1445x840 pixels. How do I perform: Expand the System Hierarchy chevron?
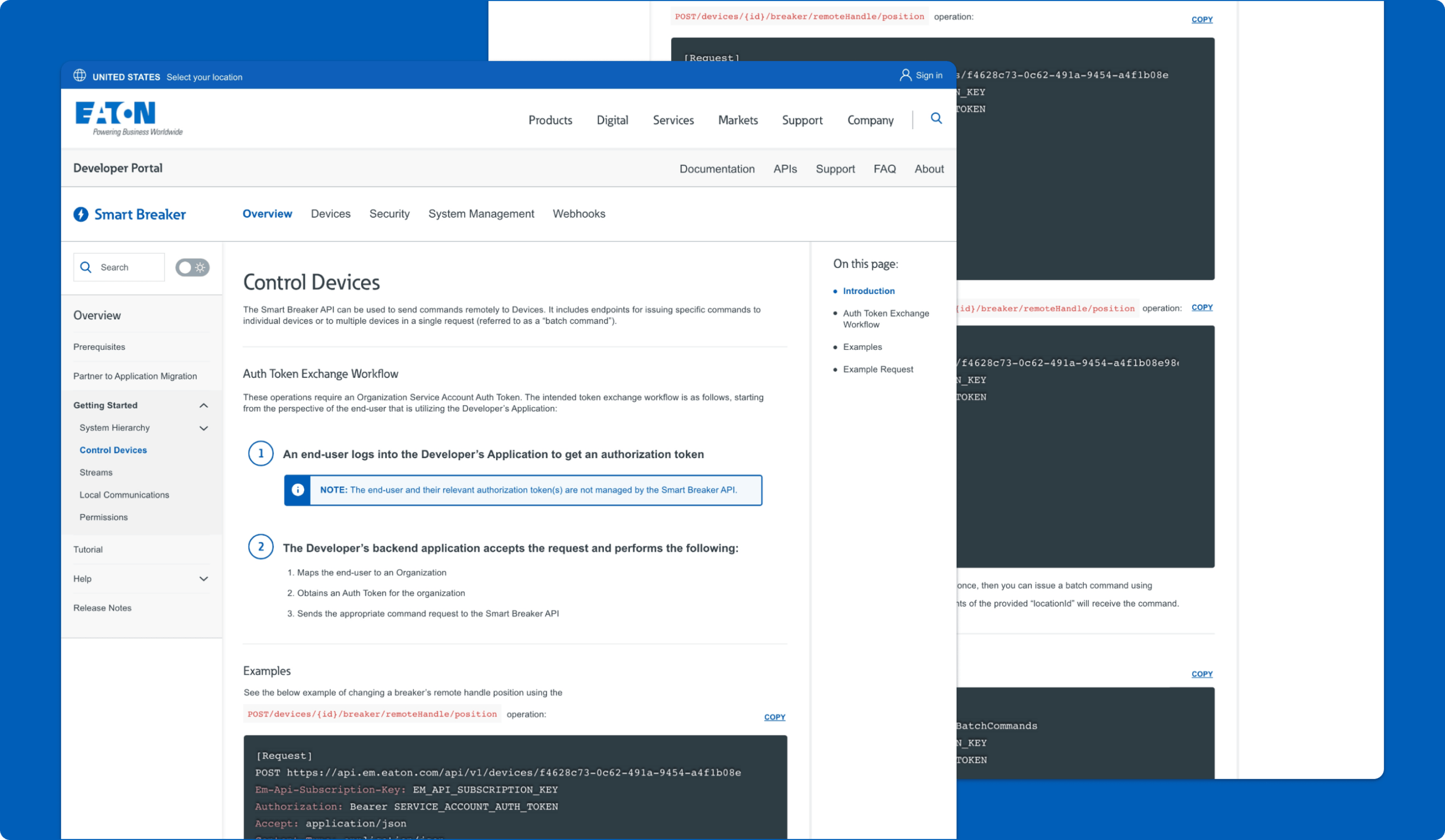click(x=204, y=428)
